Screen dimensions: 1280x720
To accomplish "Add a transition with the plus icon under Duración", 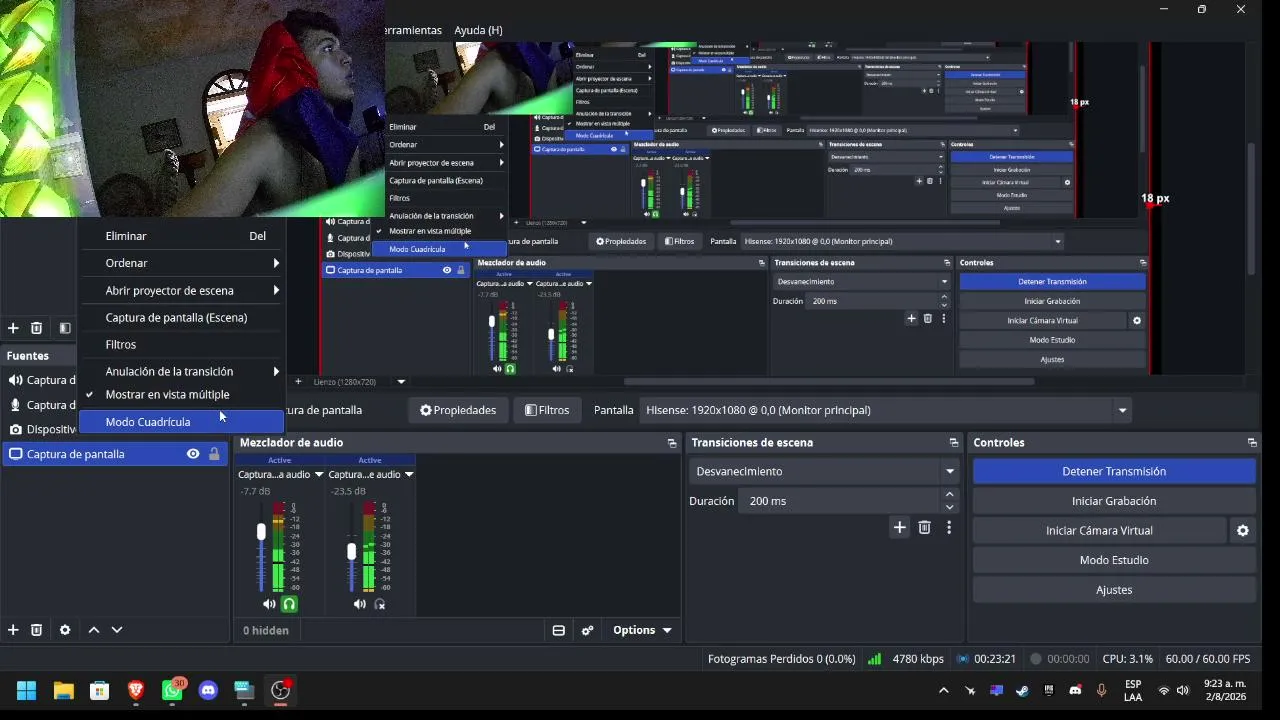I will coord(900,527).
